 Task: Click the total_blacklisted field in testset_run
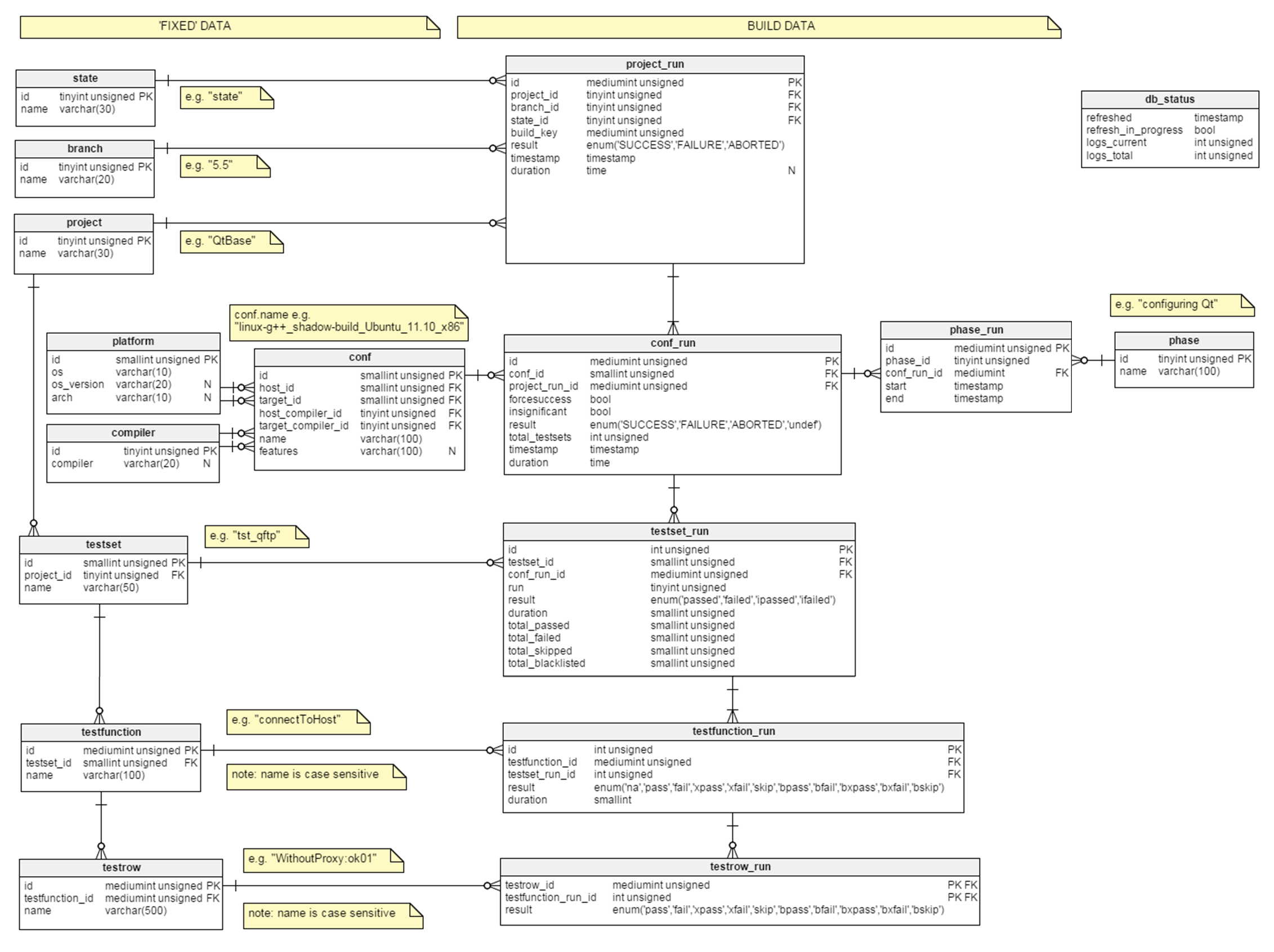[546, 663]
